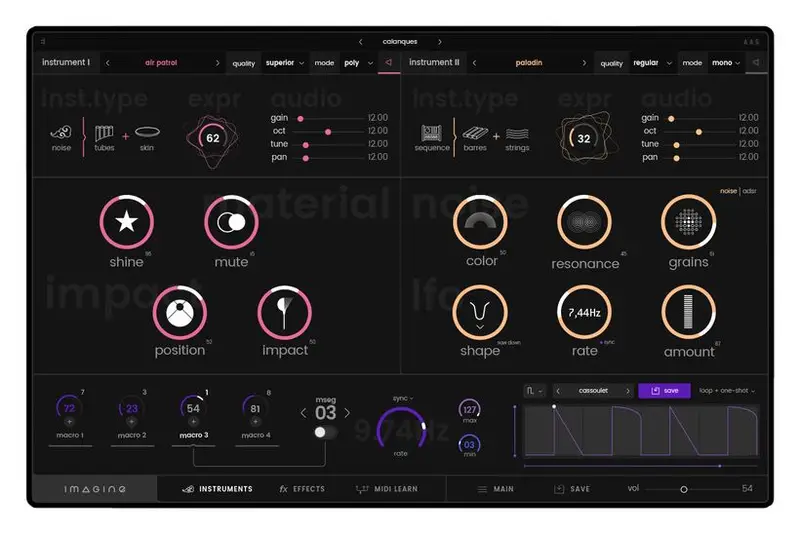
Task: Click the purple save mseg button
Action: pyautogui.click(x=664, y=391)
